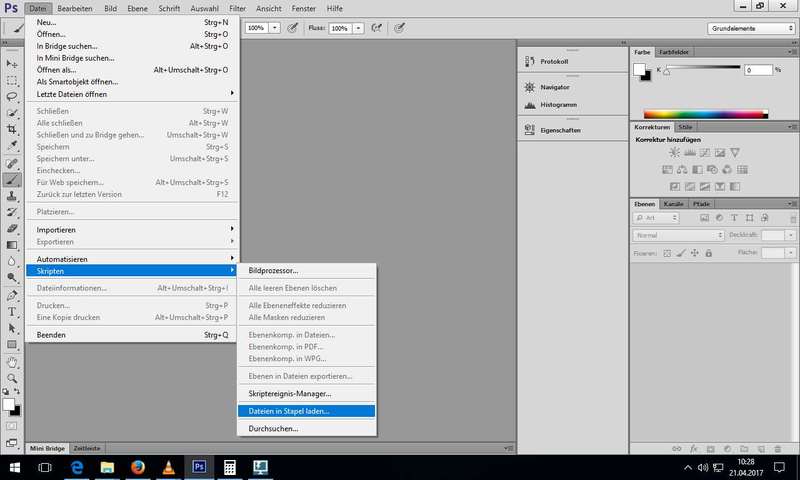Open the Farbe panel flyout menu
The height and width of the screenshot is (480, 800).
791,52
